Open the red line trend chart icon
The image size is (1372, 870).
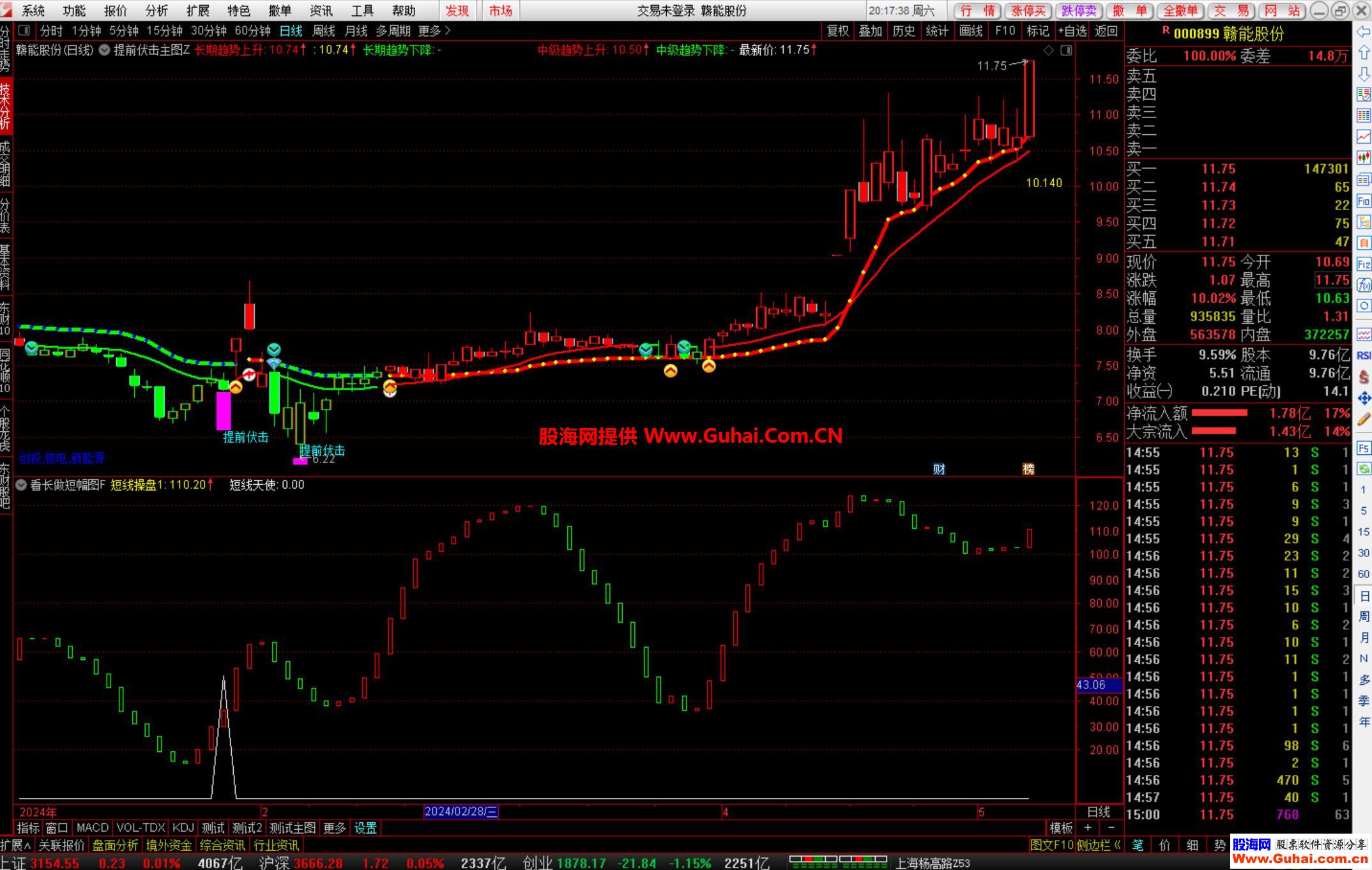1364,137
